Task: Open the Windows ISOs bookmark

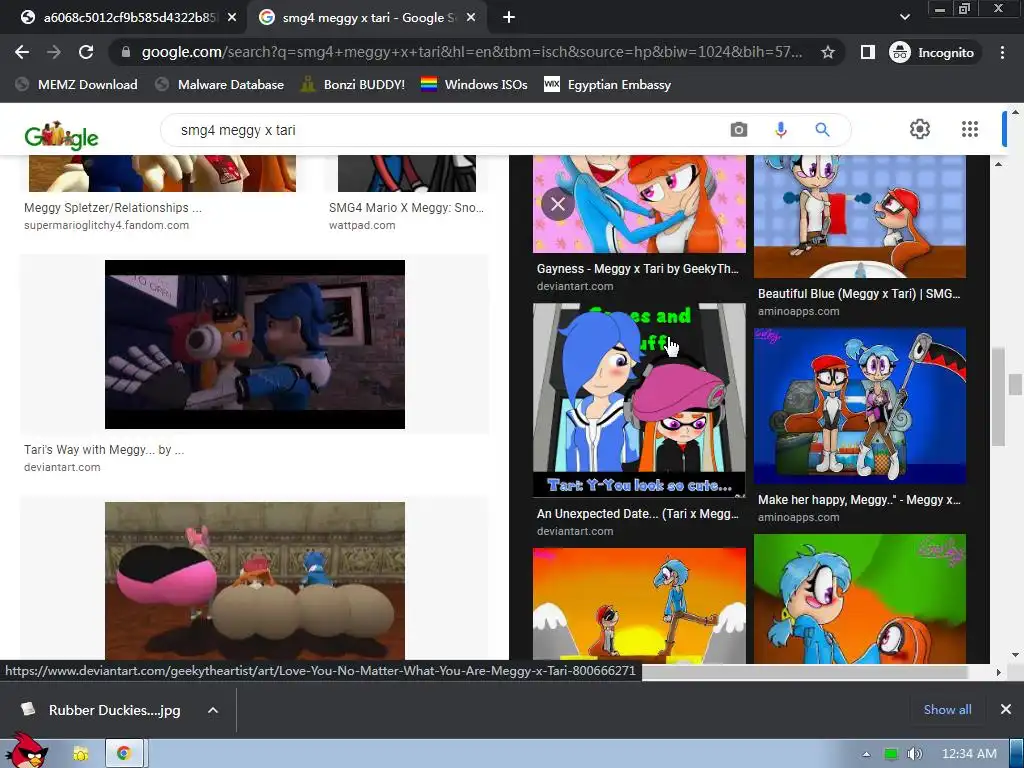Action: [474, 84]
